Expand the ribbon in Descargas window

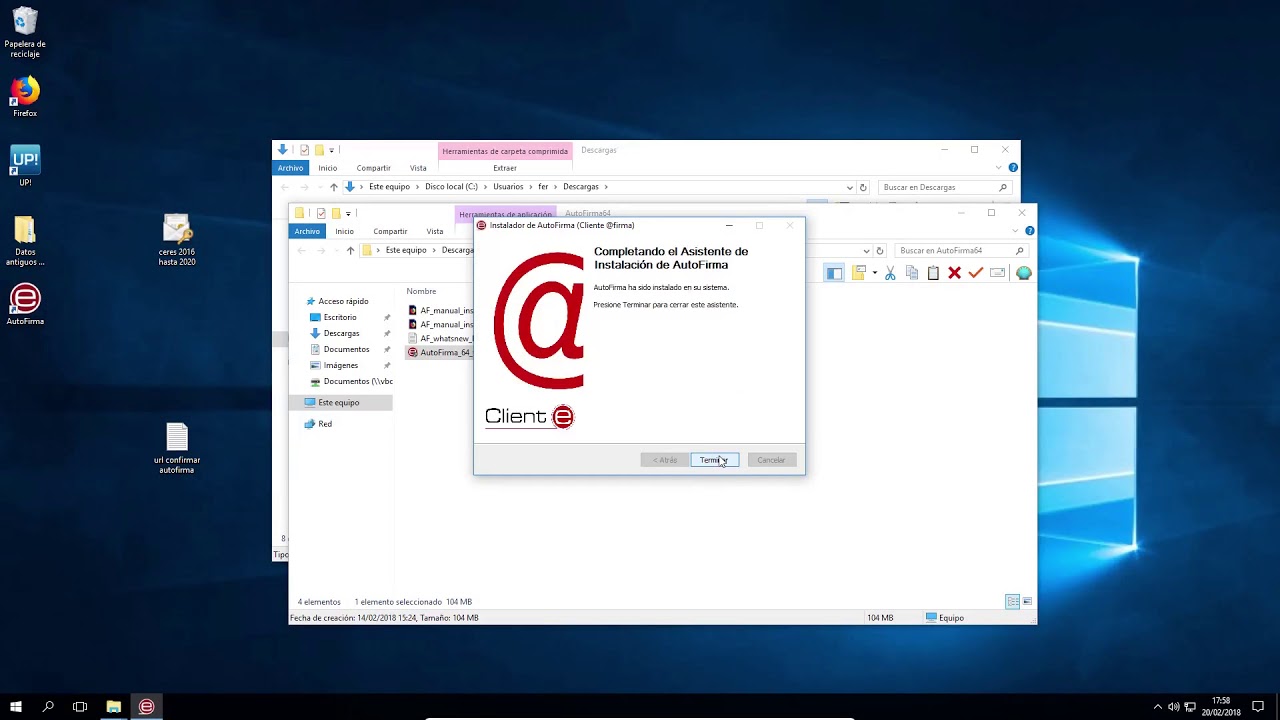coord(999,168)
